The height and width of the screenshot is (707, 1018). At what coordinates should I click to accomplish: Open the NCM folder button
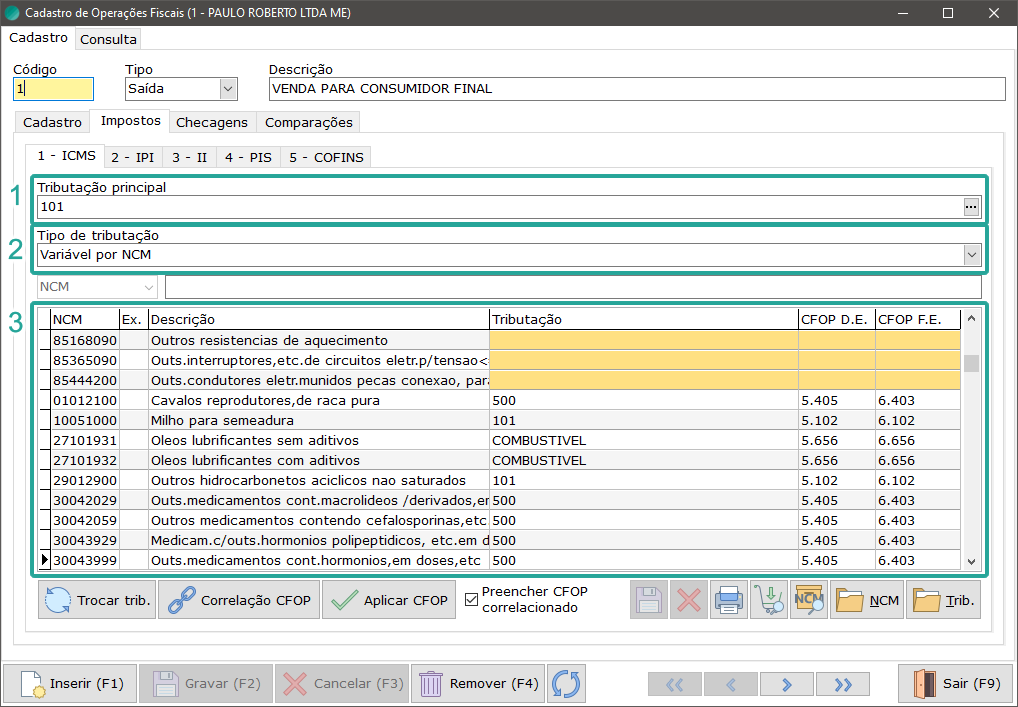point(866,600)
